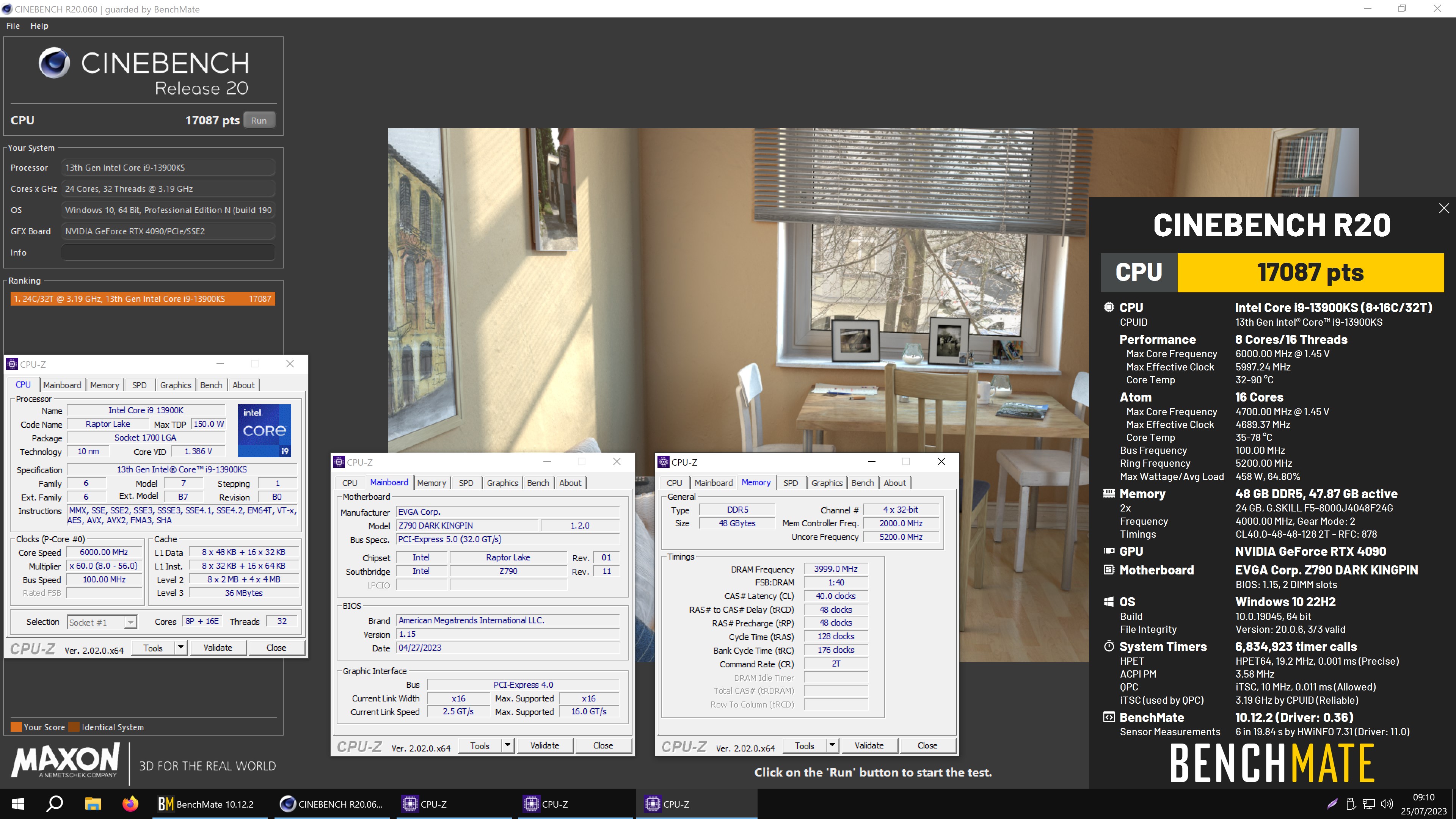
Task: Click BenchMate version code icon
Action: (1109, 717)
